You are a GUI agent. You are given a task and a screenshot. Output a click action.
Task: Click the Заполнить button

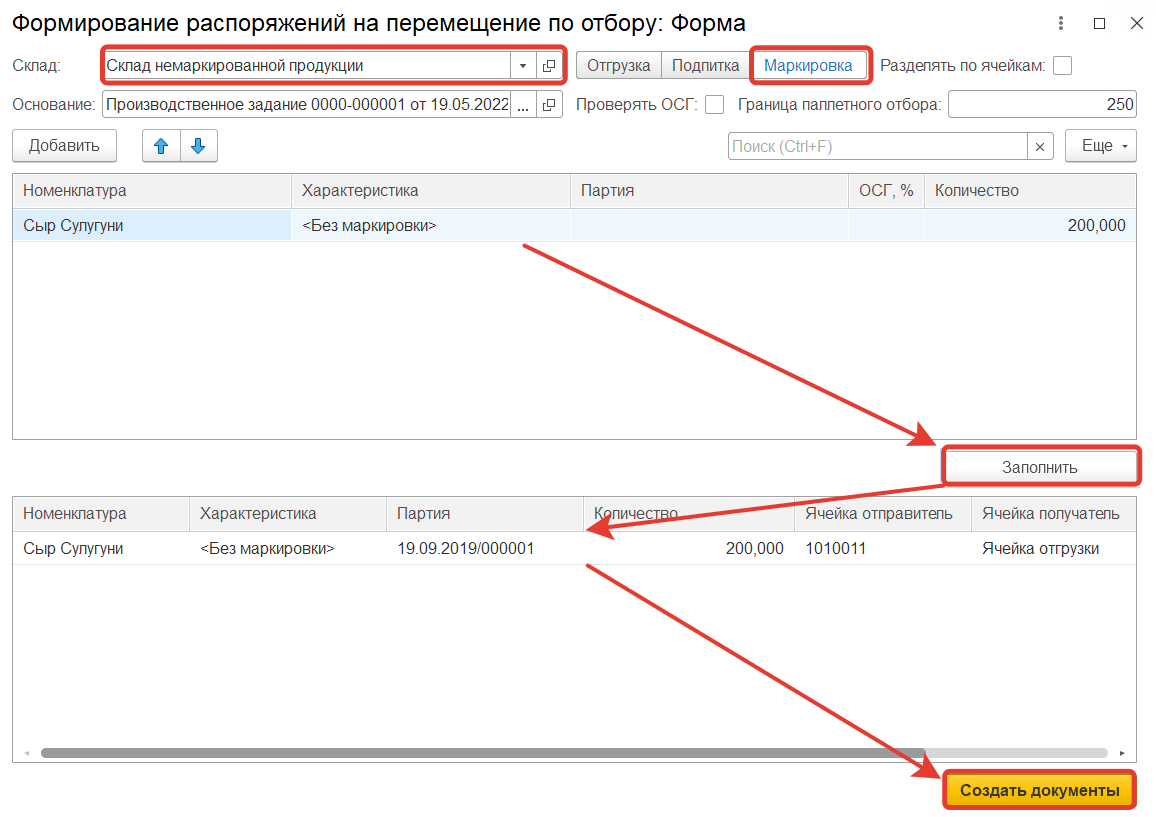tap(1040, 467)
